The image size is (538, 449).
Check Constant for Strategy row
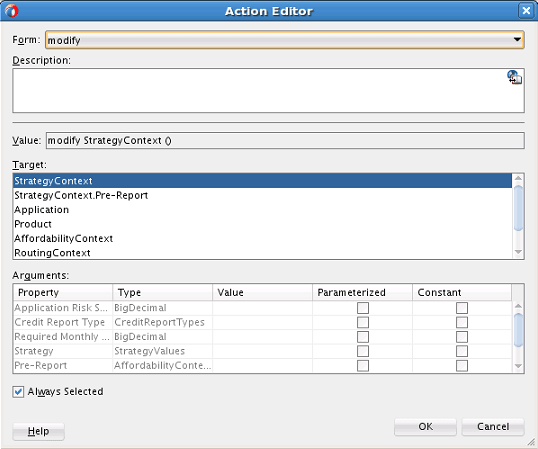click(462, 351)
